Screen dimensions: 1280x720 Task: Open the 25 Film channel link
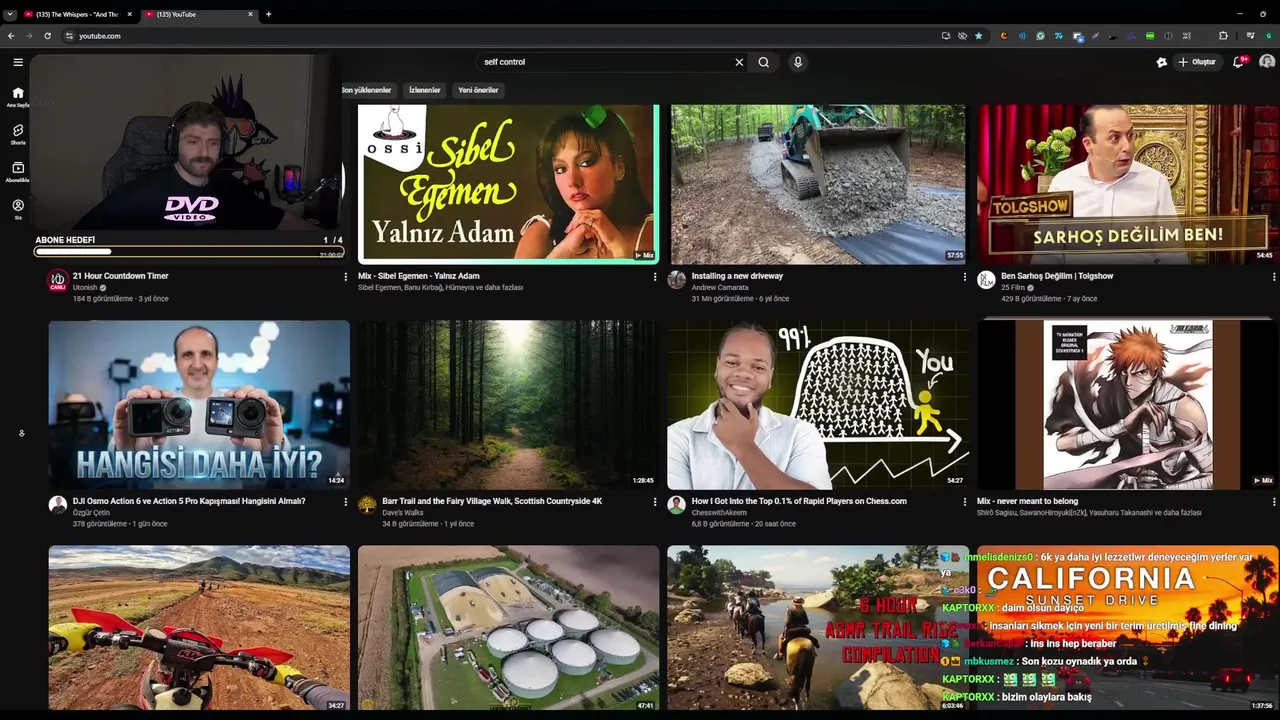[1014, 288]
